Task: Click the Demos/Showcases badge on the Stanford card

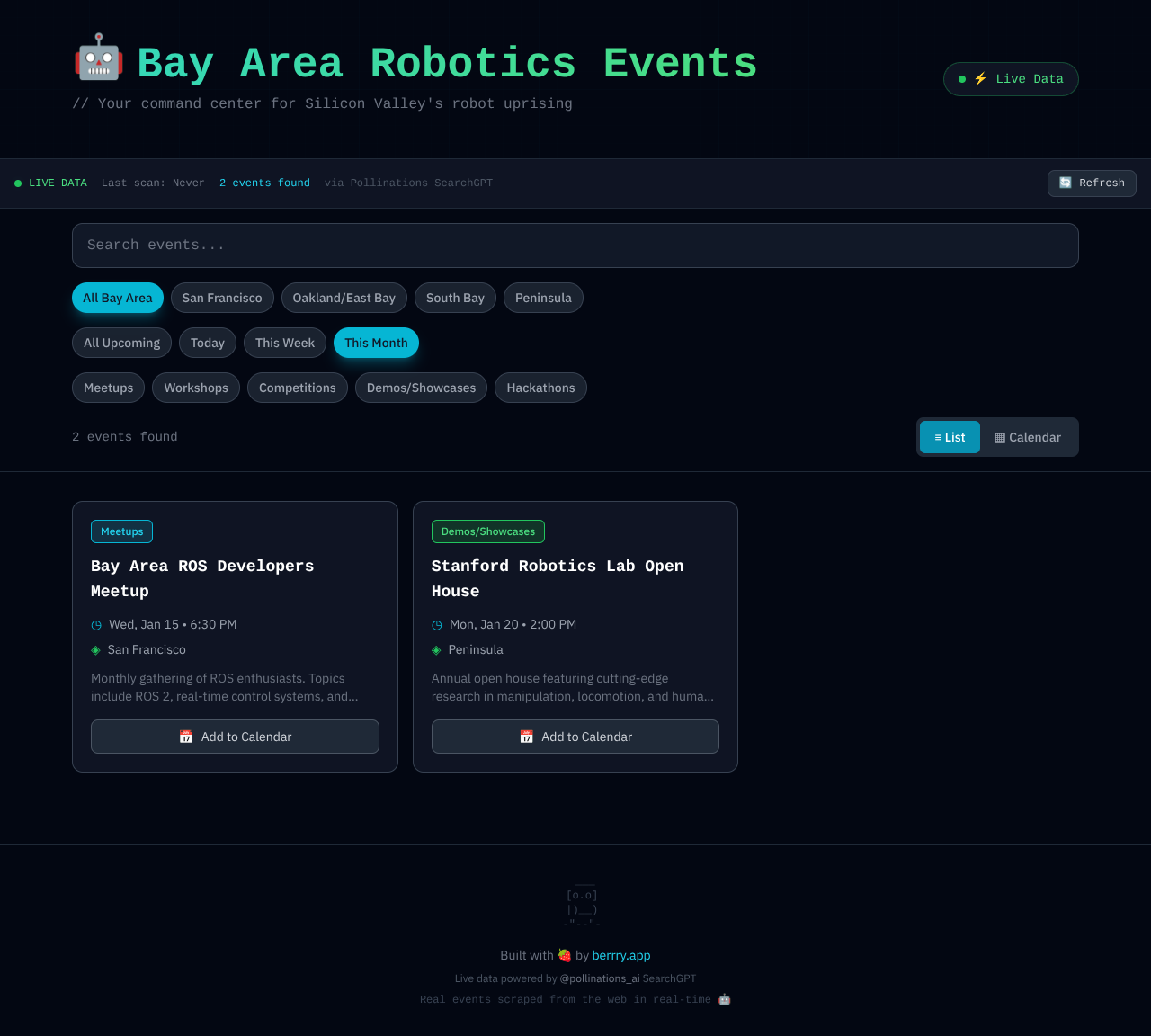Action: click(487, 531)
